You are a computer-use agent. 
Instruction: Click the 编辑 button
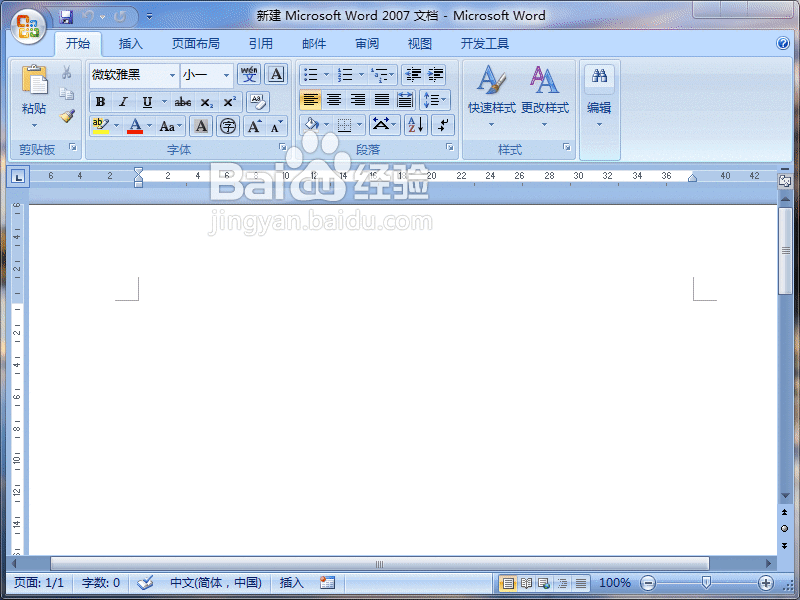599,97
